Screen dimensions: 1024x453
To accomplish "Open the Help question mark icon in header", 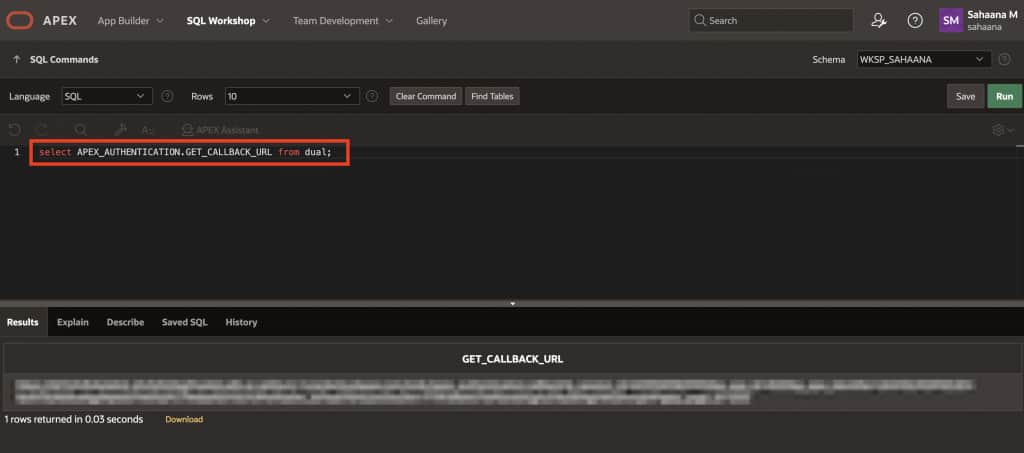I will [x=915, y=20].
